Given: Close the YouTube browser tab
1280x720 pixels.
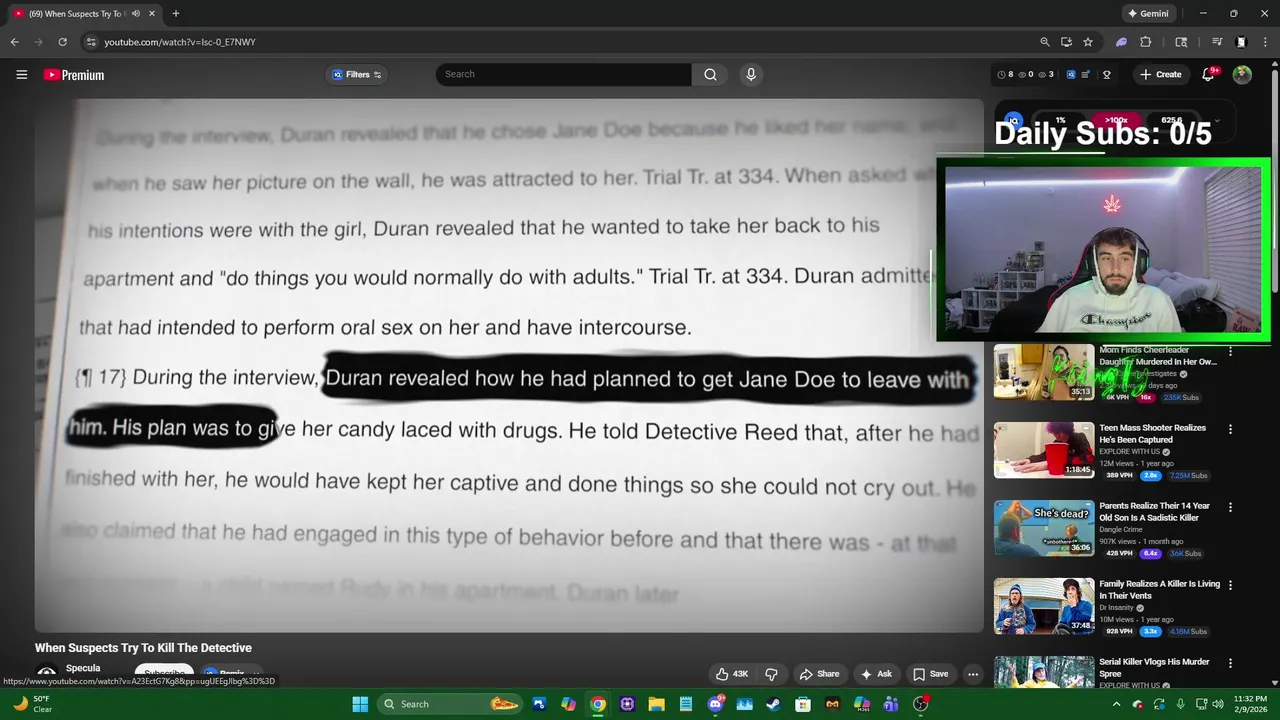Looking at the screenshot, I should point(152,14).
